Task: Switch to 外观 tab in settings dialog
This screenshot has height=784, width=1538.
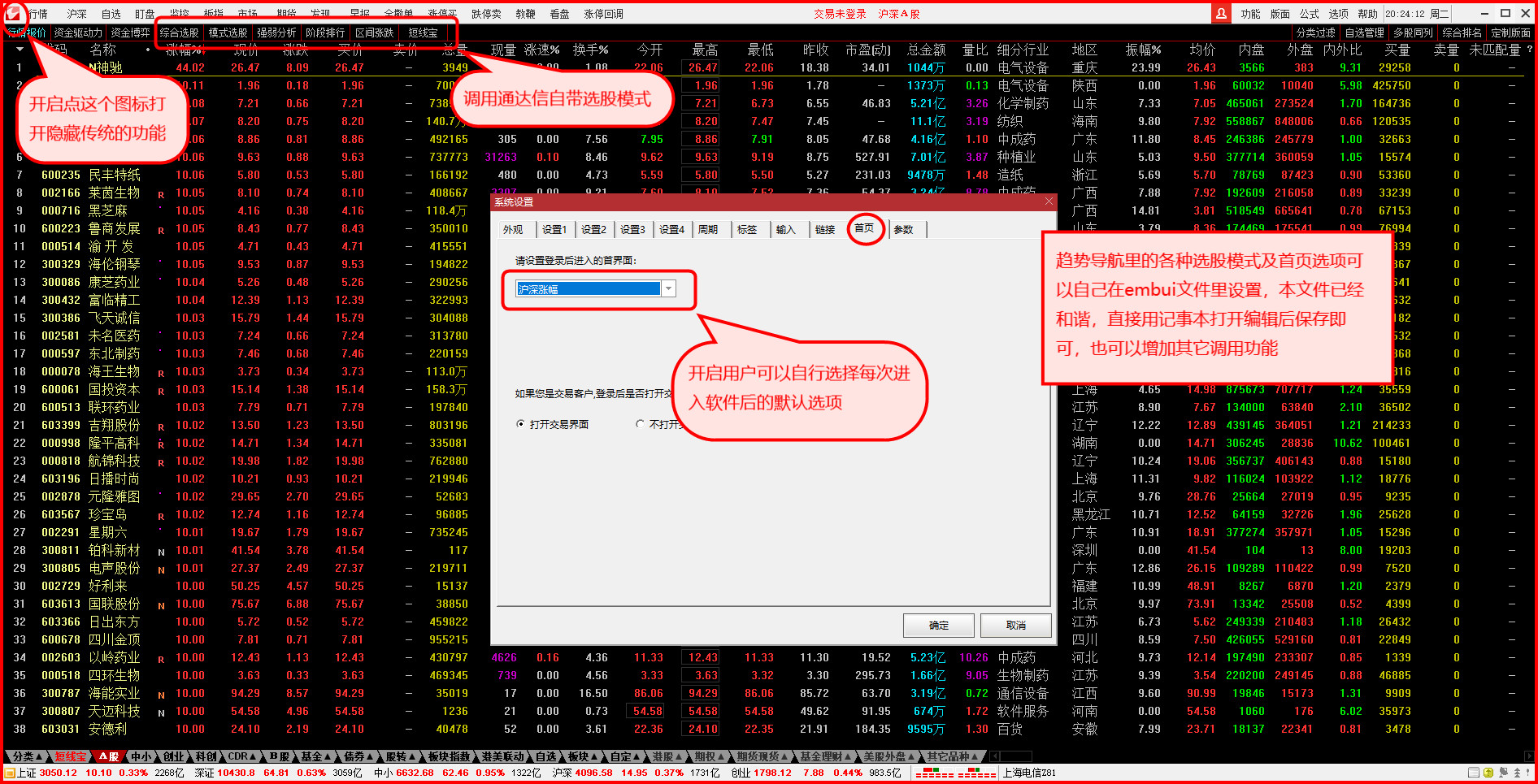Action: pos(513,230)
